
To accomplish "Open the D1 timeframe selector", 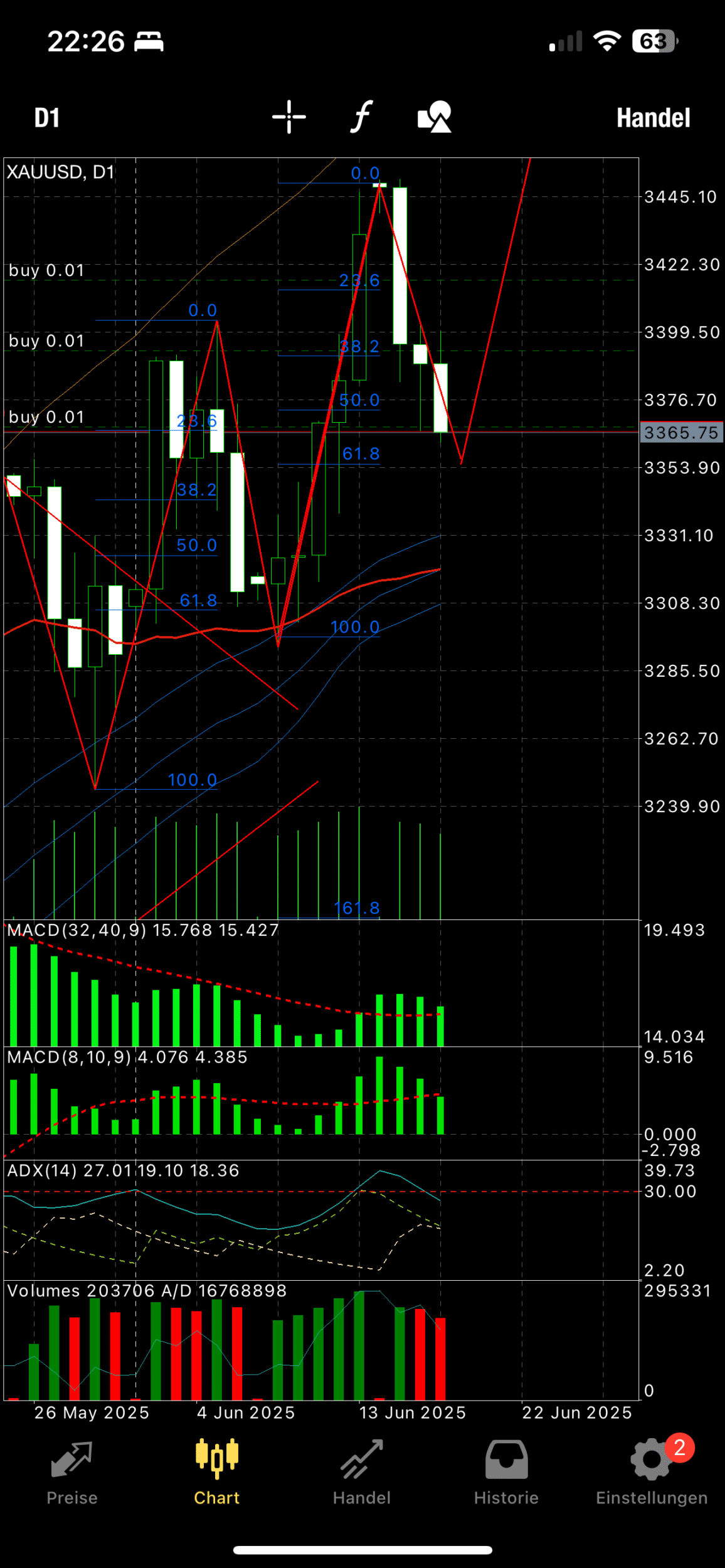I will tap(47, 118).
